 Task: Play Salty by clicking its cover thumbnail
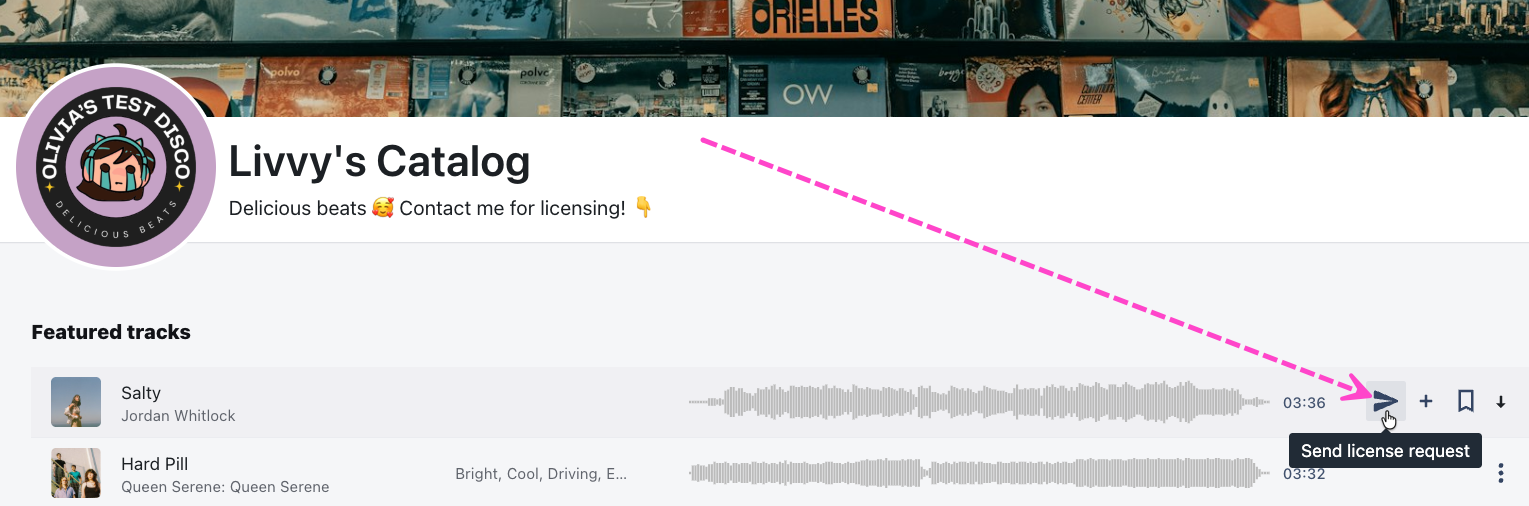pyautogui.click(x=76, y=402)
